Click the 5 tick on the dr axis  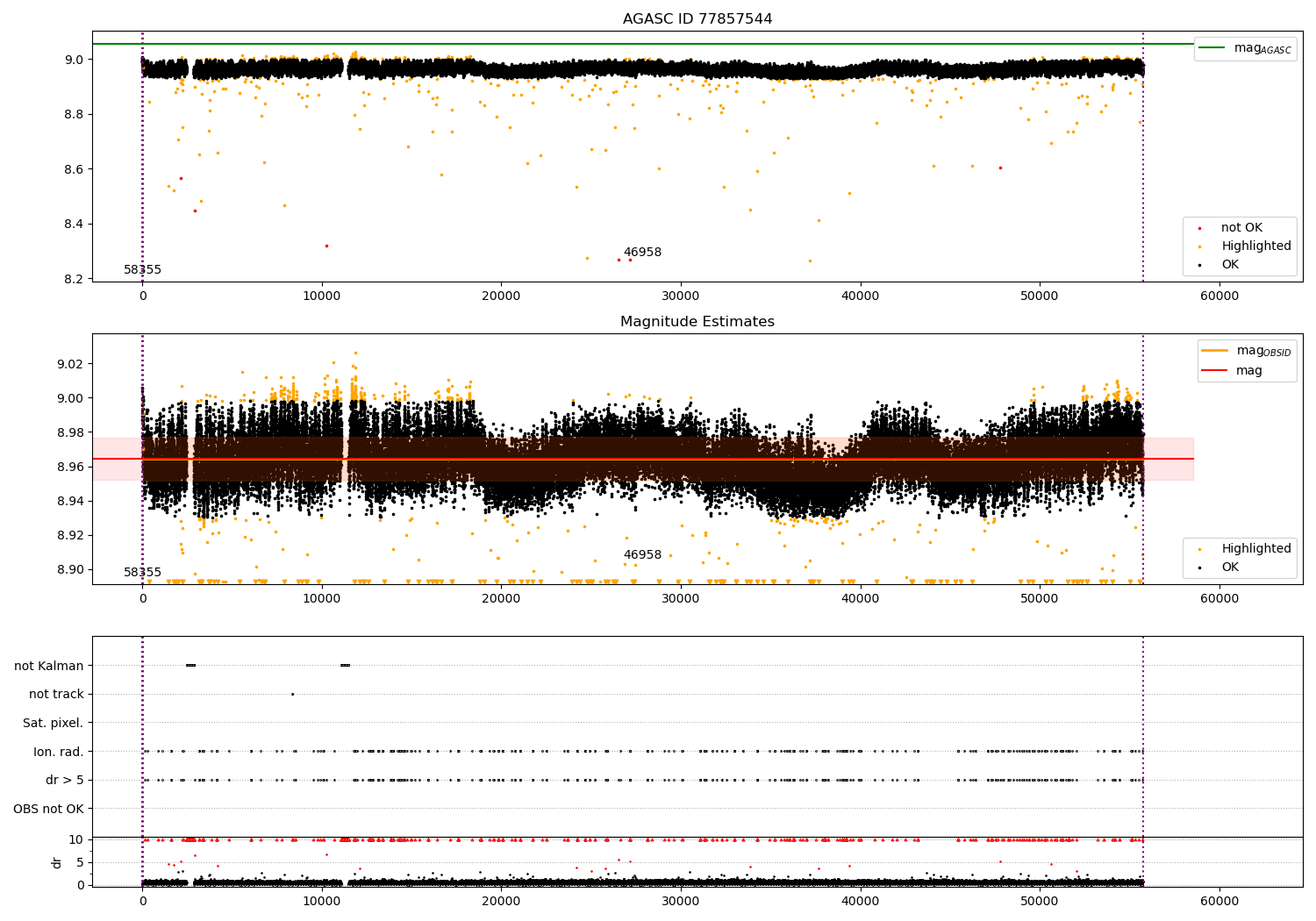(x=81, y=862)
